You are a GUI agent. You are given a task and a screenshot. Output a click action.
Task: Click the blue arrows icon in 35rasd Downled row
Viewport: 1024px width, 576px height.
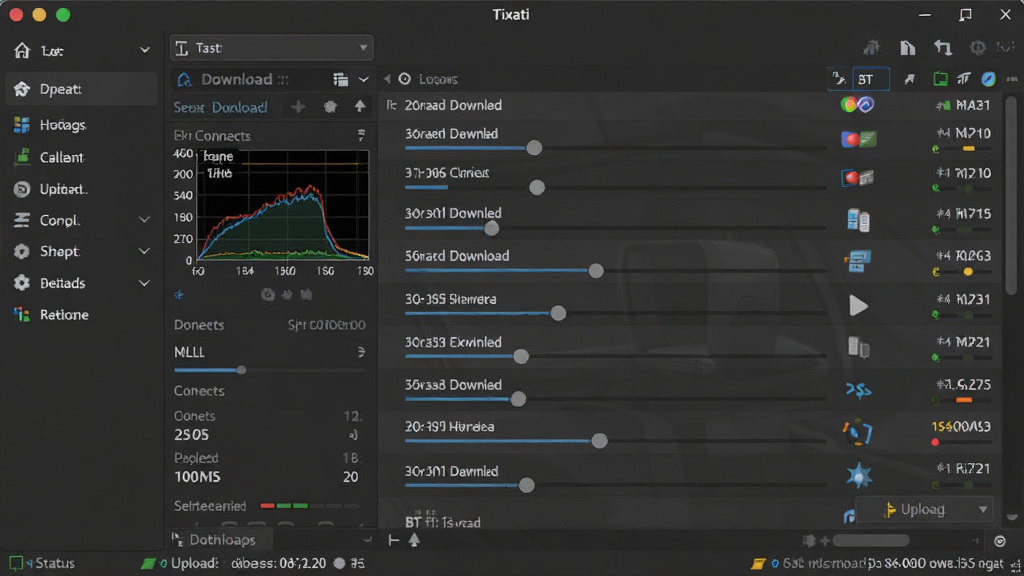[858, 390]
